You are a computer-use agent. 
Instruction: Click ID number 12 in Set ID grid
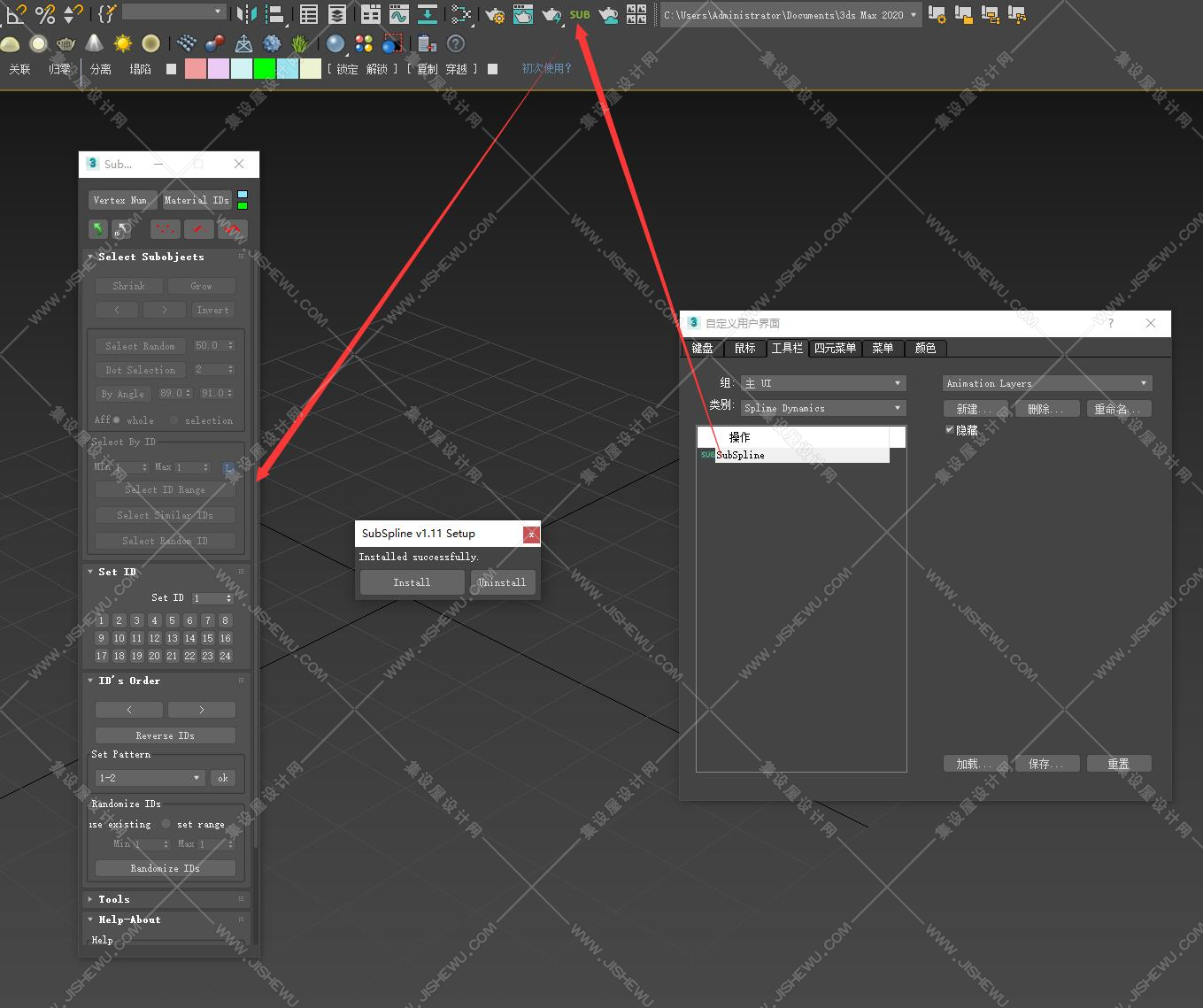click(155, 638)
